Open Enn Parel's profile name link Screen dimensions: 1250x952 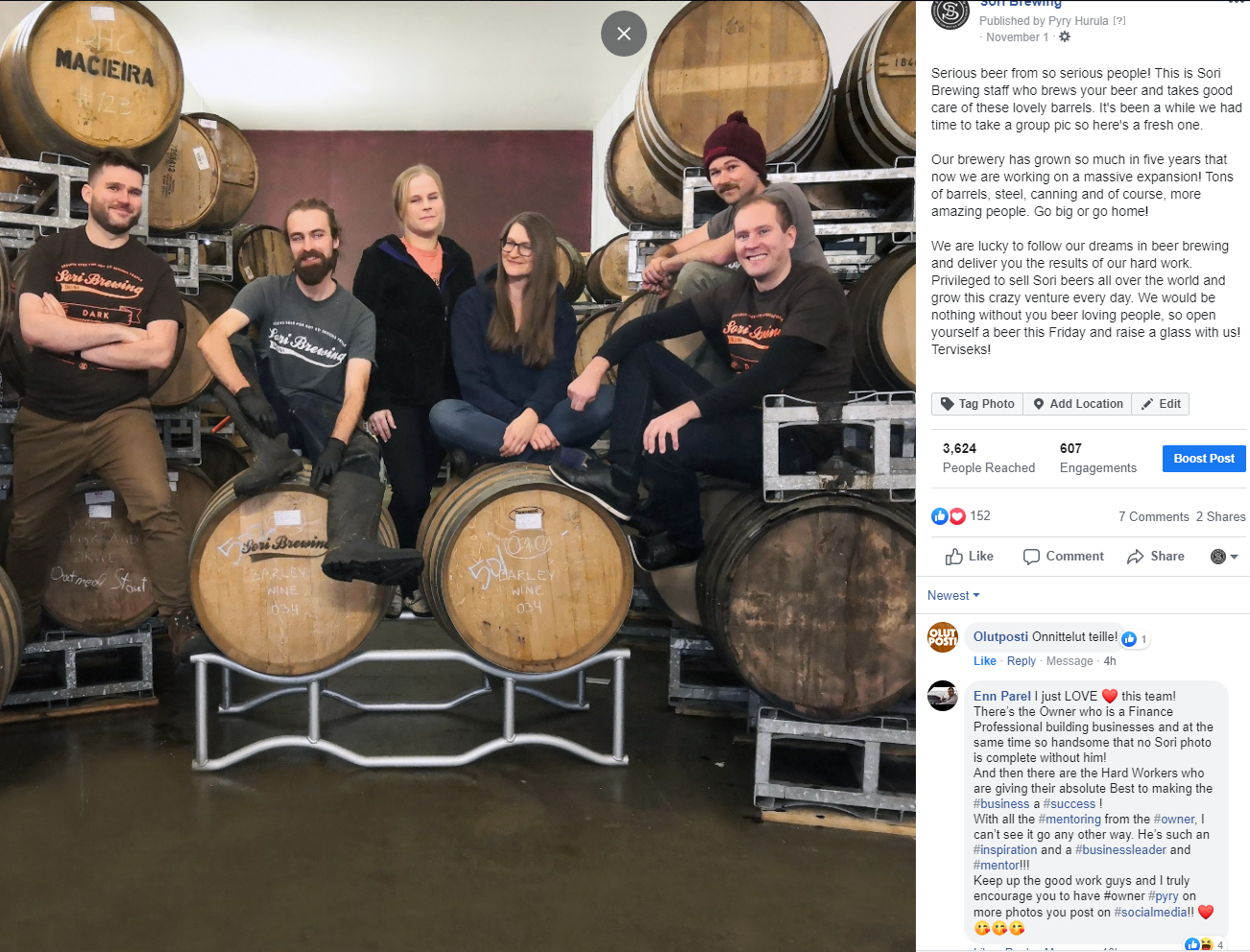point(1002,697)
